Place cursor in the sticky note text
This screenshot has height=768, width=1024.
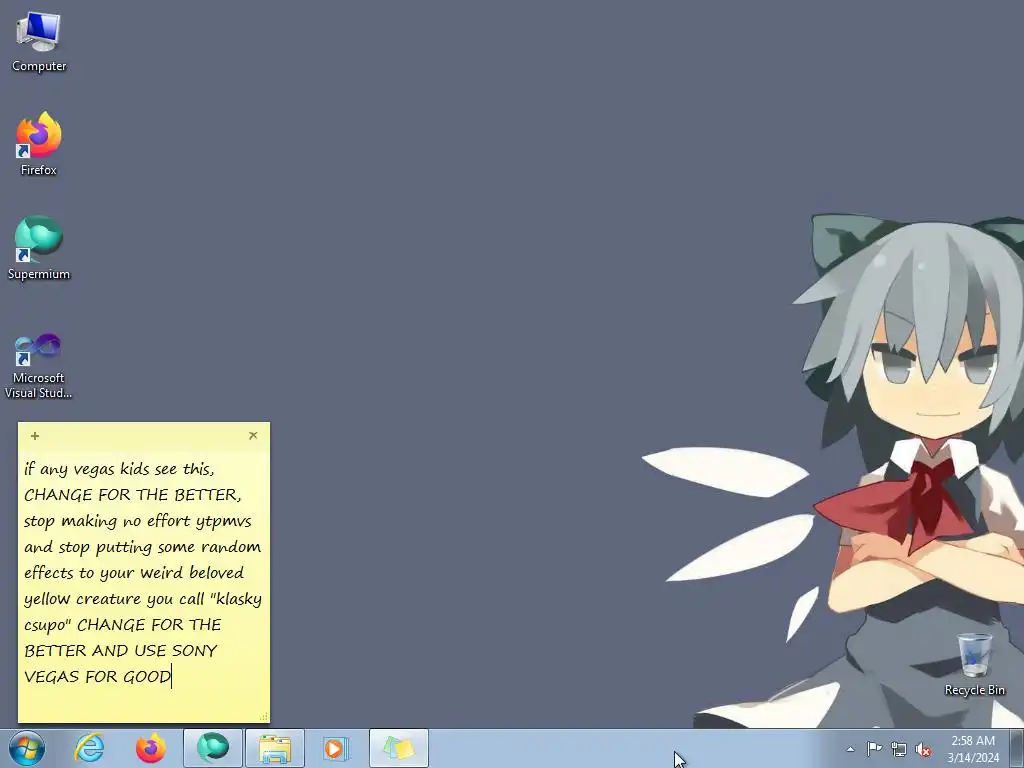(143, 573)
